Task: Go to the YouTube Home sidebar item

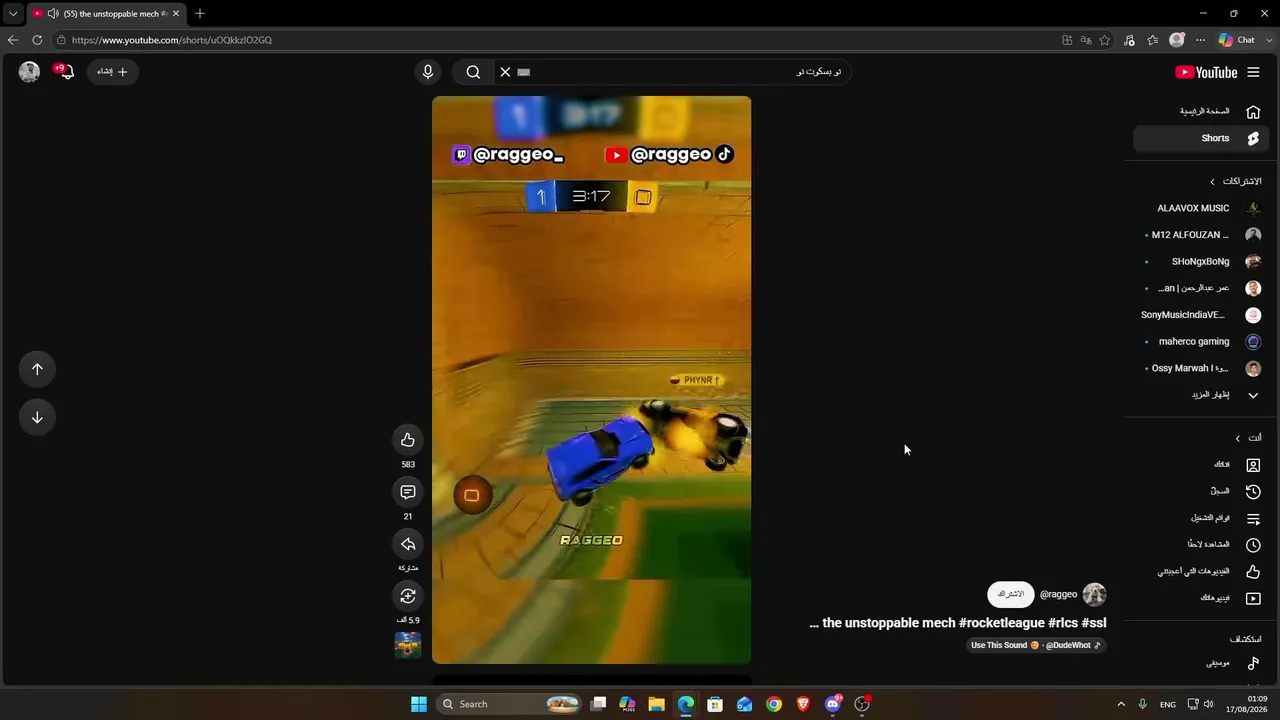Action: [1201, 111]
